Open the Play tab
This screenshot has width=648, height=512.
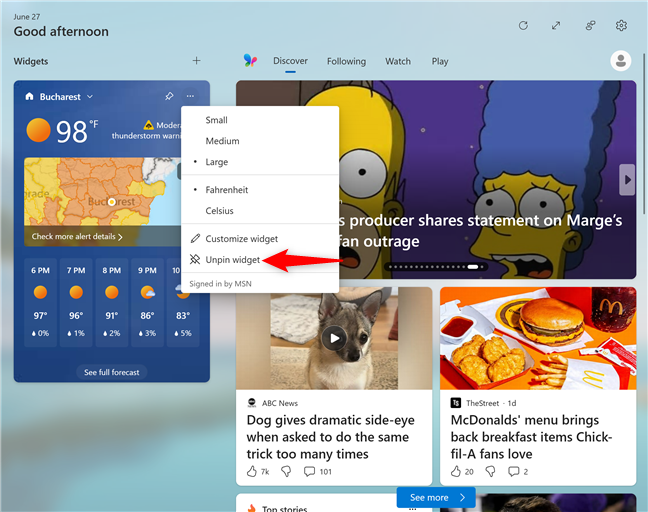tap(440, 61)
